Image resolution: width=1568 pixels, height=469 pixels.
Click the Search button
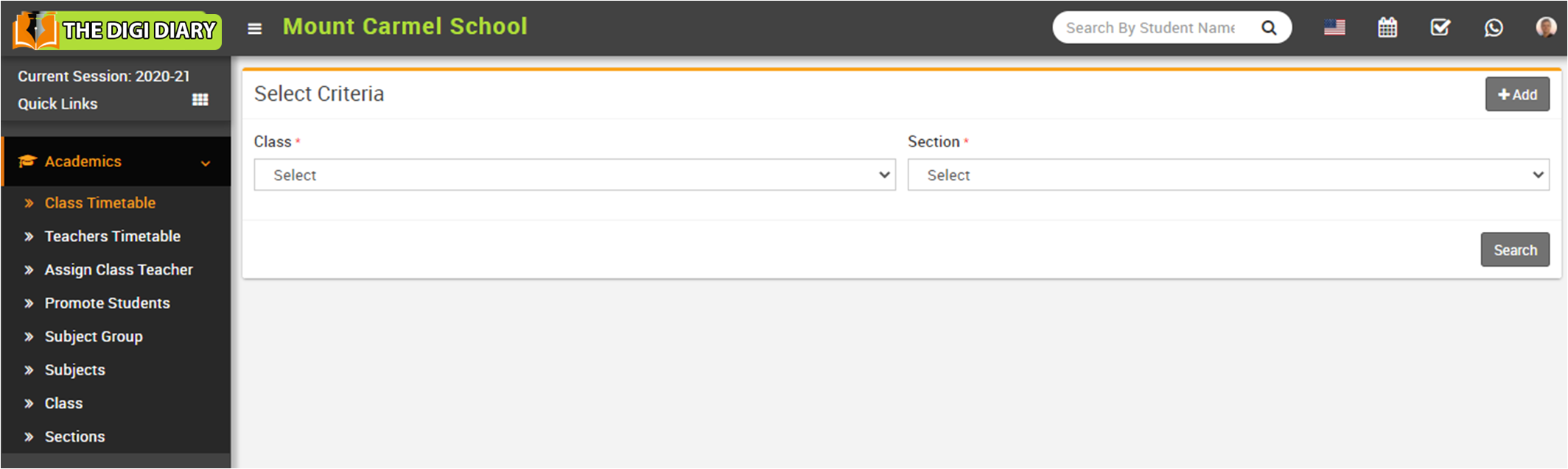(1514, 250)
